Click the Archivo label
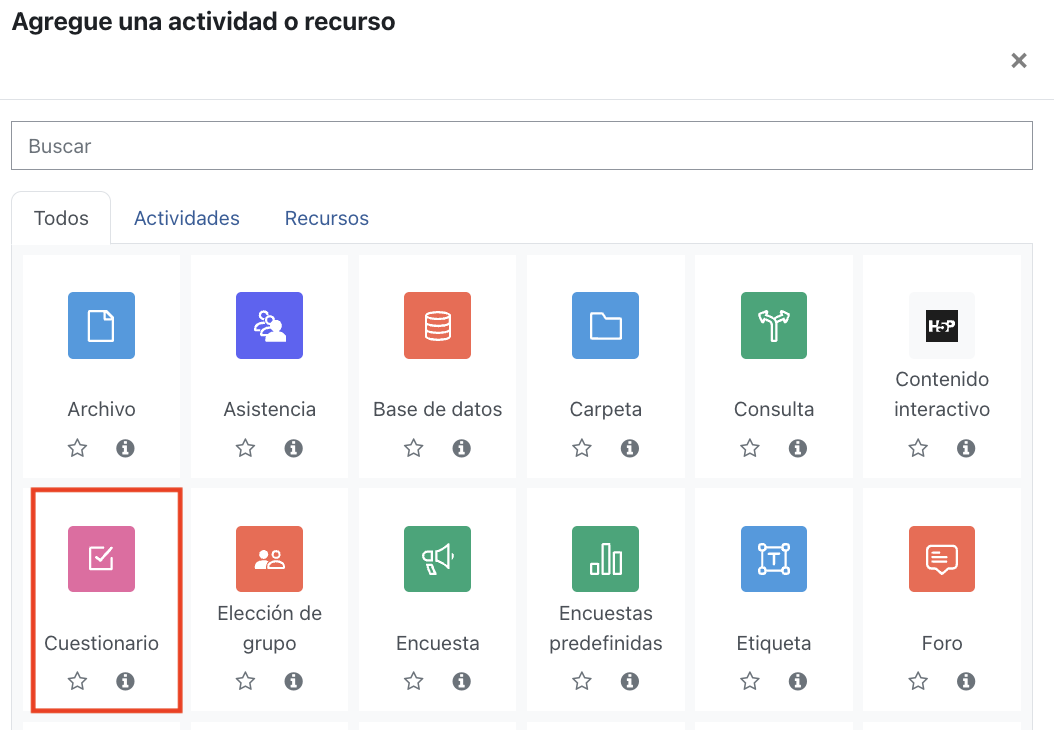 [x=102, y=409]
